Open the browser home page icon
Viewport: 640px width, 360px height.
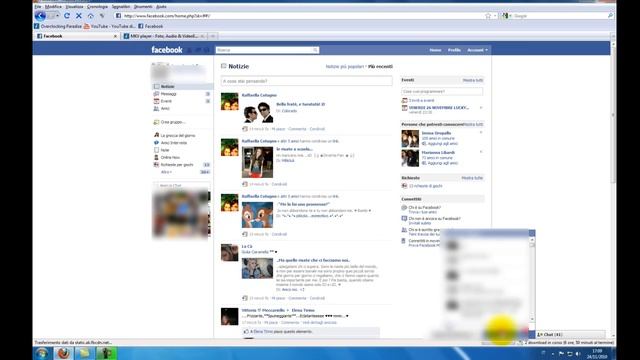coord(91,16)
